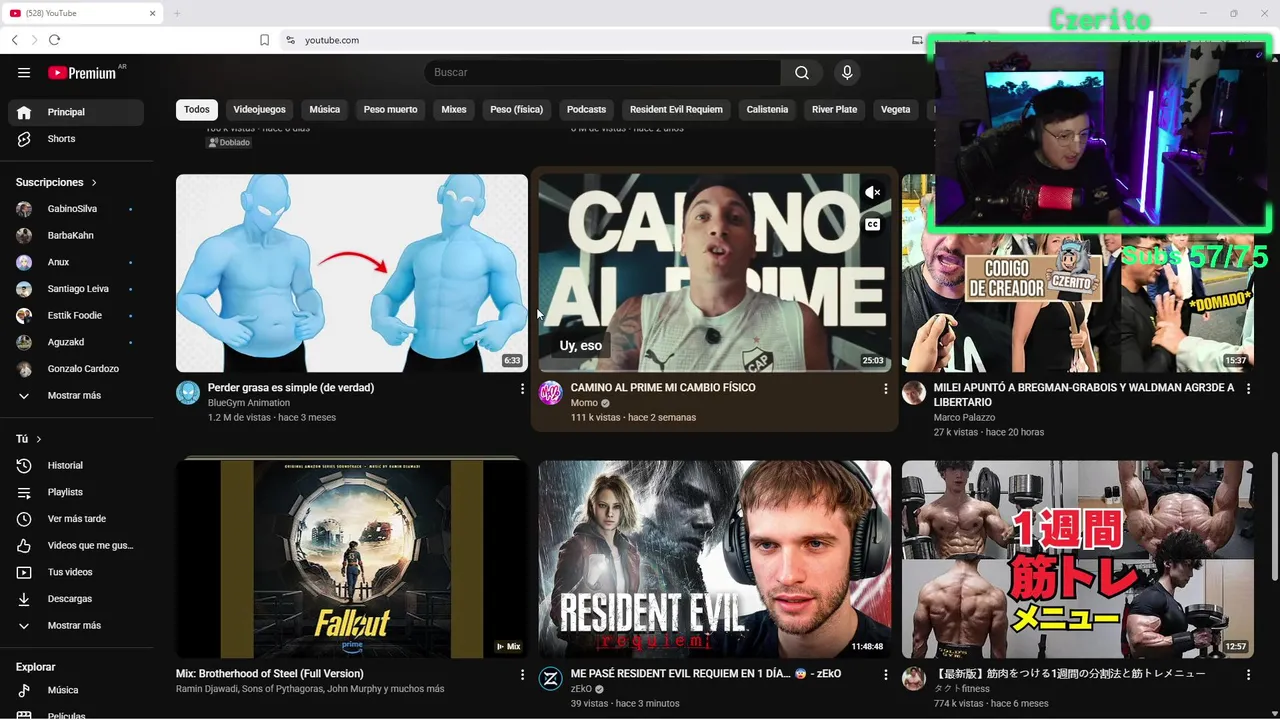The height and width of the screenshot is (720, 1280).
Task: Toggle captions on Camino al Prime preview
Action: coord(873,224)
